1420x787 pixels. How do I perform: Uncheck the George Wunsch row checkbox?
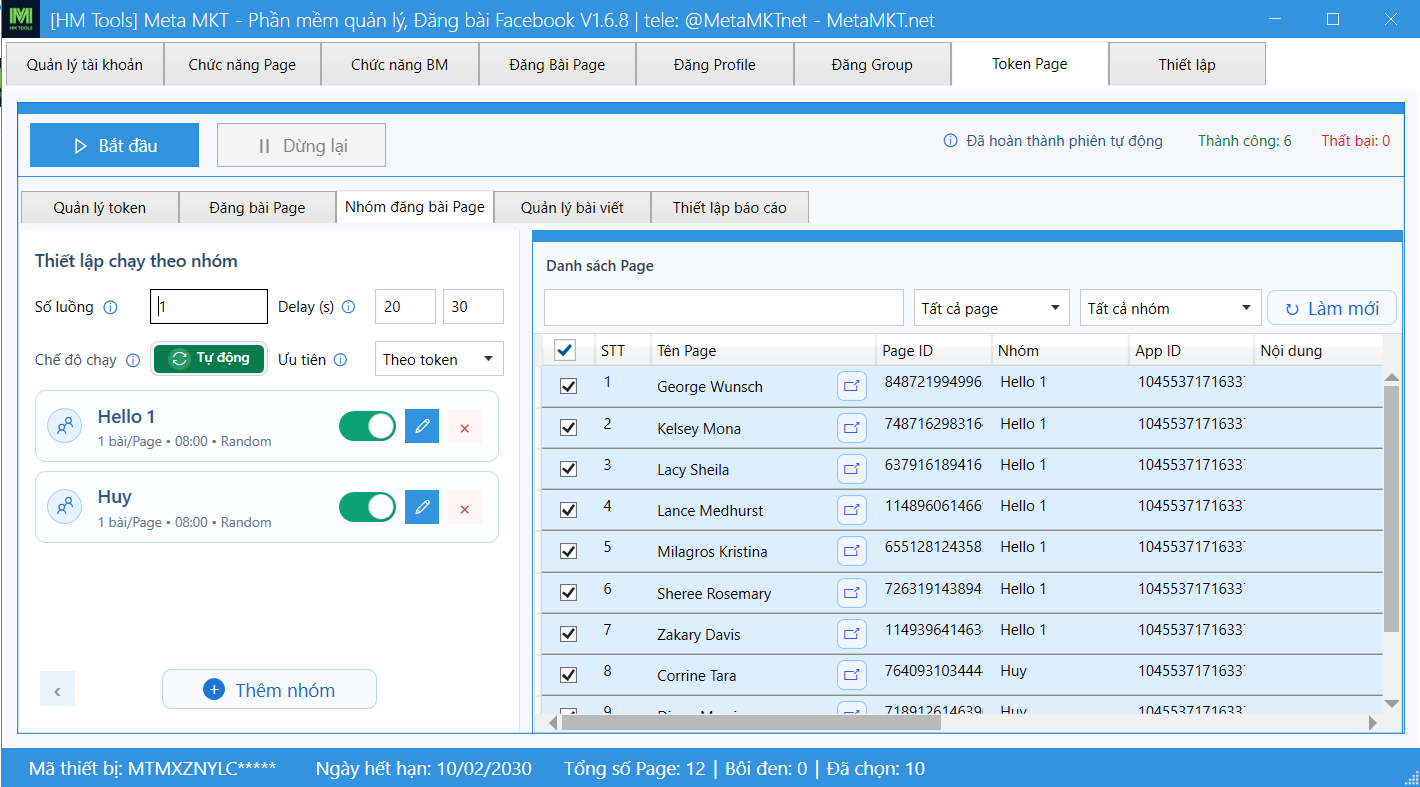pyautogui.click(x=568, y=386)
